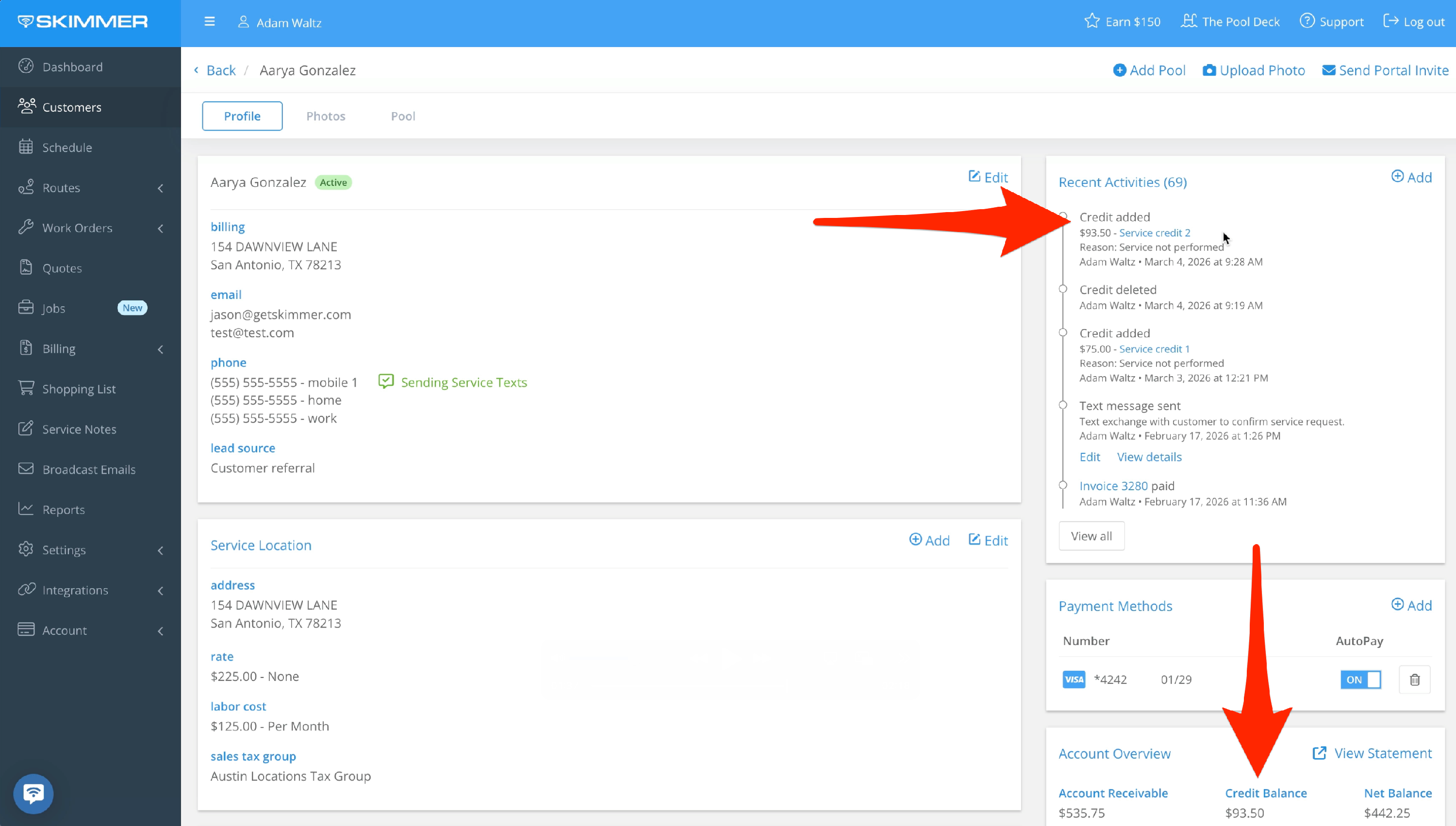Expand the Work Orders sidebar submenu

tap(161, 228)
